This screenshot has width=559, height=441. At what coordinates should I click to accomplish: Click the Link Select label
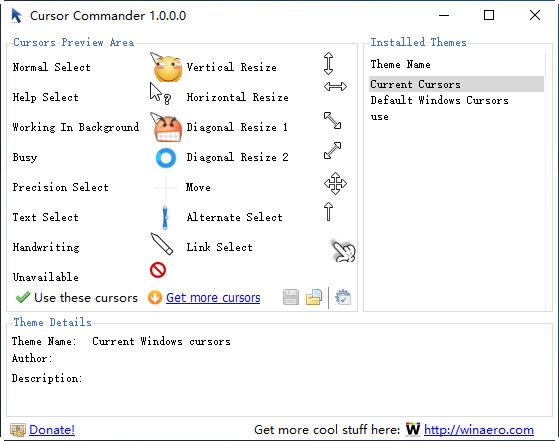[220, 247]
